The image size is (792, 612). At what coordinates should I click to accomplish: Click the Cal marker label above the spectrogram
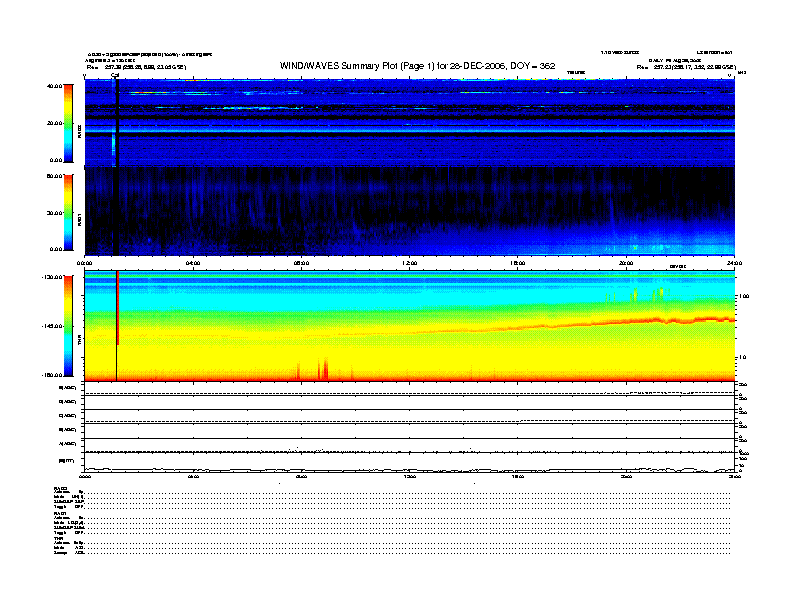[x=115, y=76]
